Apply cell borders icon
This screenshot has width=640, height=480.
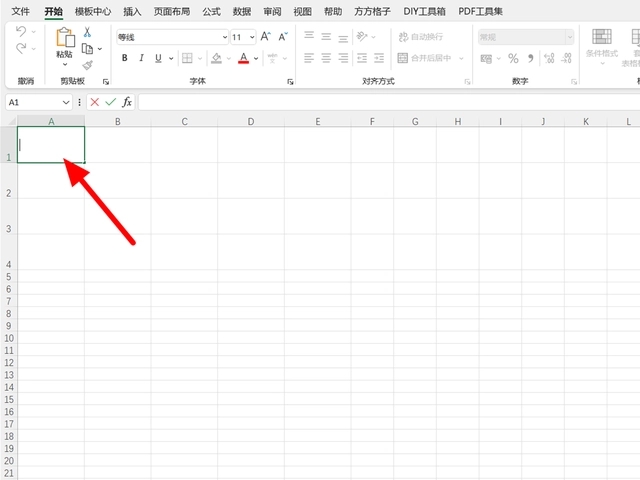tap(187, 58)
